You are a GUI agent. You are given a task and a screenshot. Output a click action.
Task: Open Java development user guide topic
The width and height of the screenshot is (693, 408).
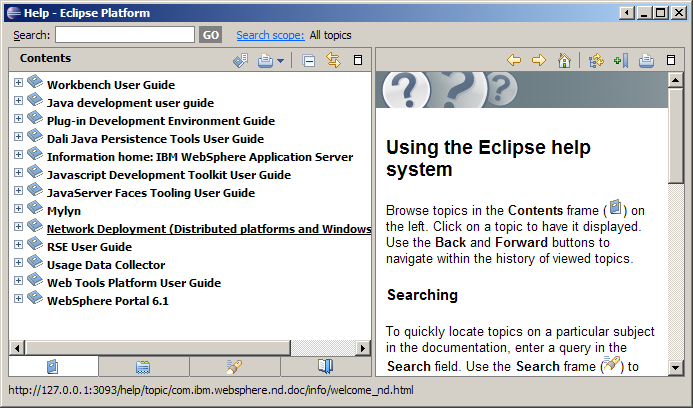click(130, 103)
